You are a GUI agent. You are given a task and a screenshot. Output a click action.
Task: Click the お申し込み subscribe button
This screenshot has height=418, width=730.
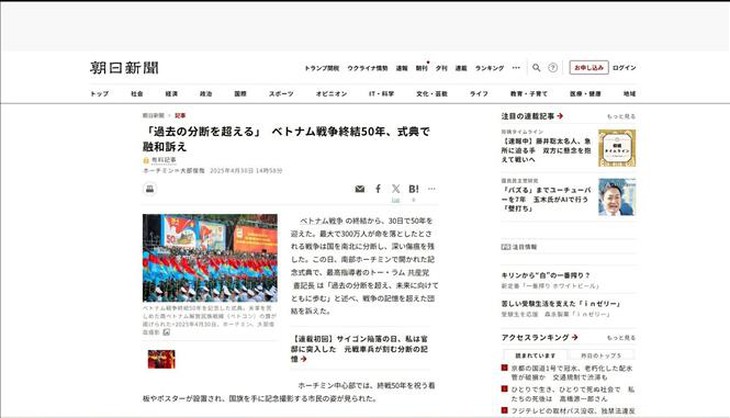pyautogui.click(x=589, y=67)
